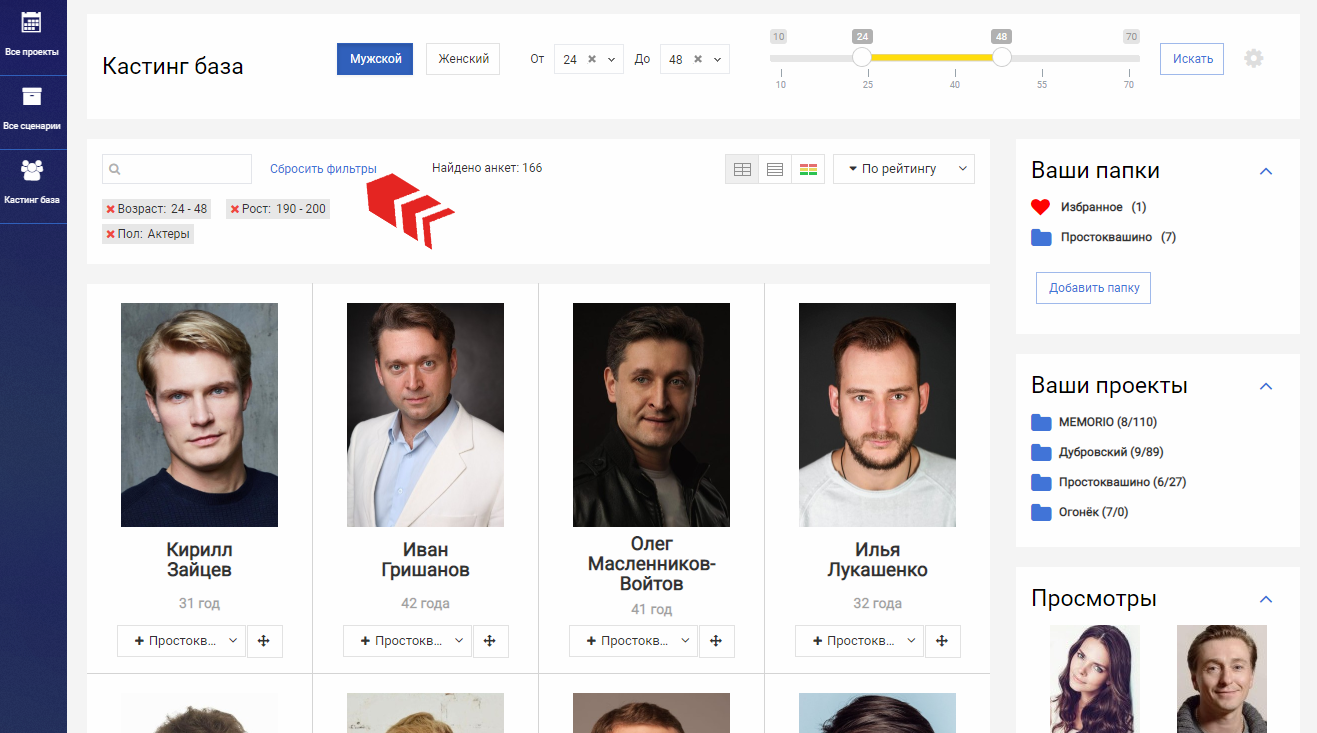Click the Добавить папку button
Image resolution: width=1317 pixels, height=733 pixels.
pyautogui.click(x=1094, y=288)
